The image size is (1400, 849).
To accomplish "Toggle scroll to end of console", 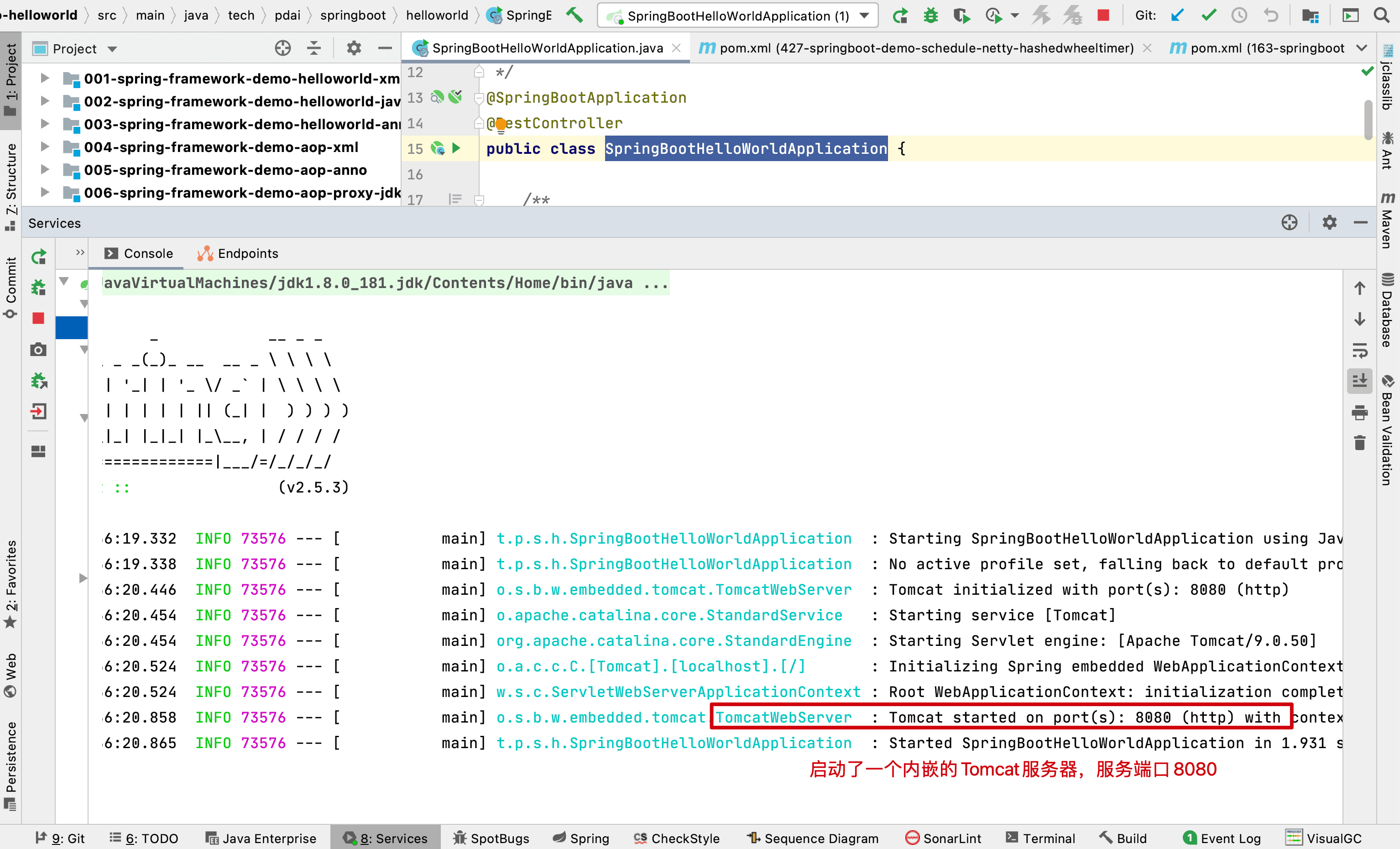I will click(x=1359, y=380).
